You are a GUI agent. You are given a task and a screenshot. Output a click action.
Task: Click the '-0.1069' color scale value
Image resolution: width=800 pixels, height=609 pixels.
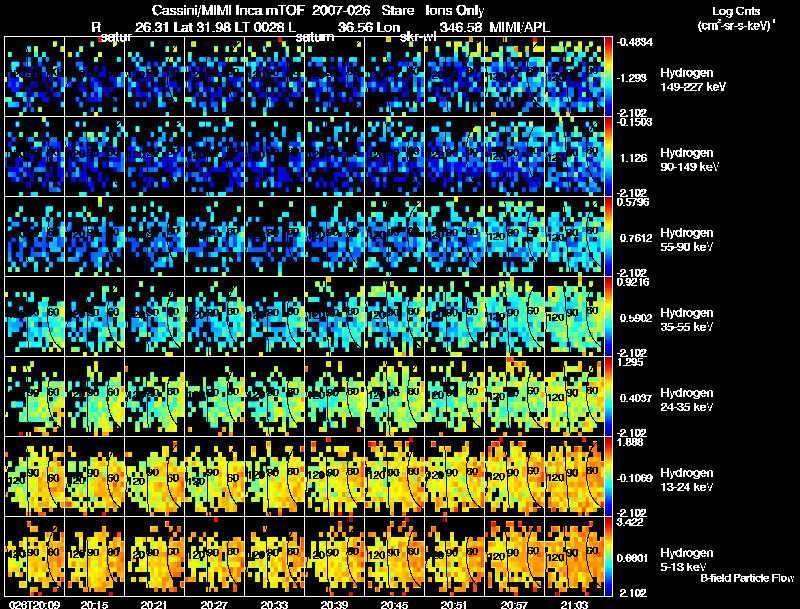635,478
